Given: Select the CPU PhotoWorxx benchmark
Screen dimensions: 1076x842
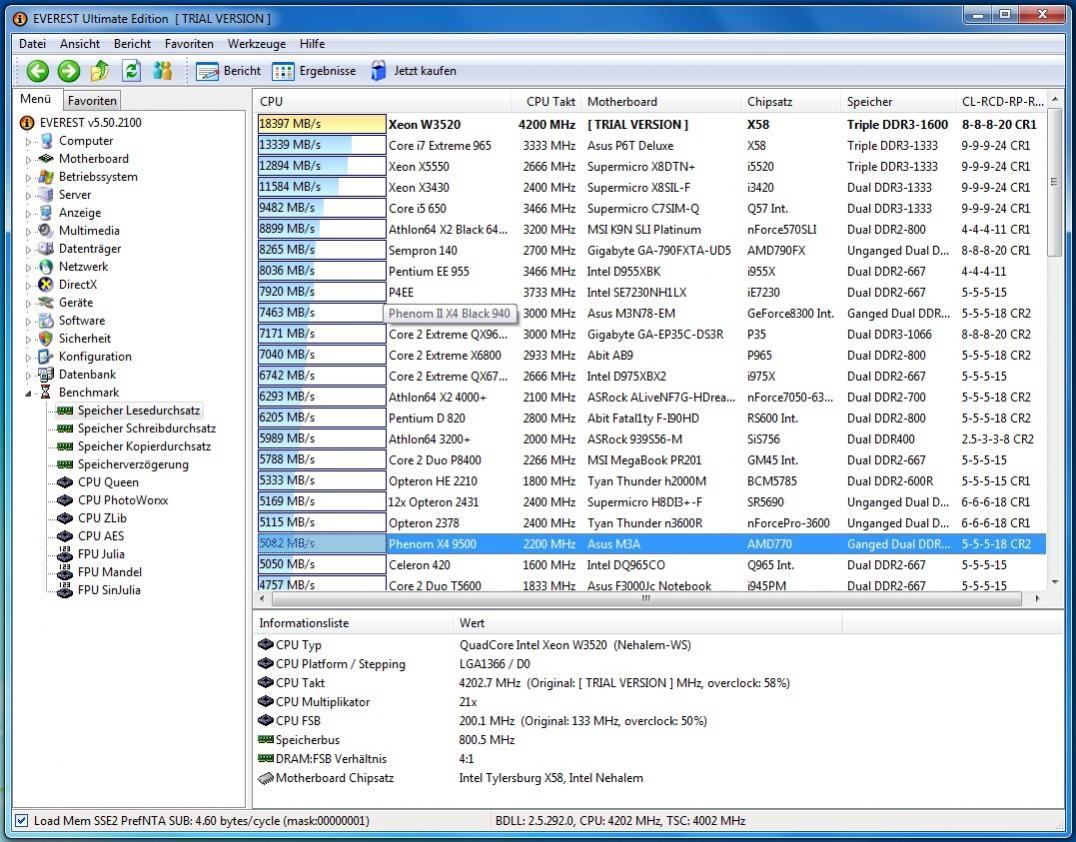Looking at the screenshot, I should coord(123,500).
